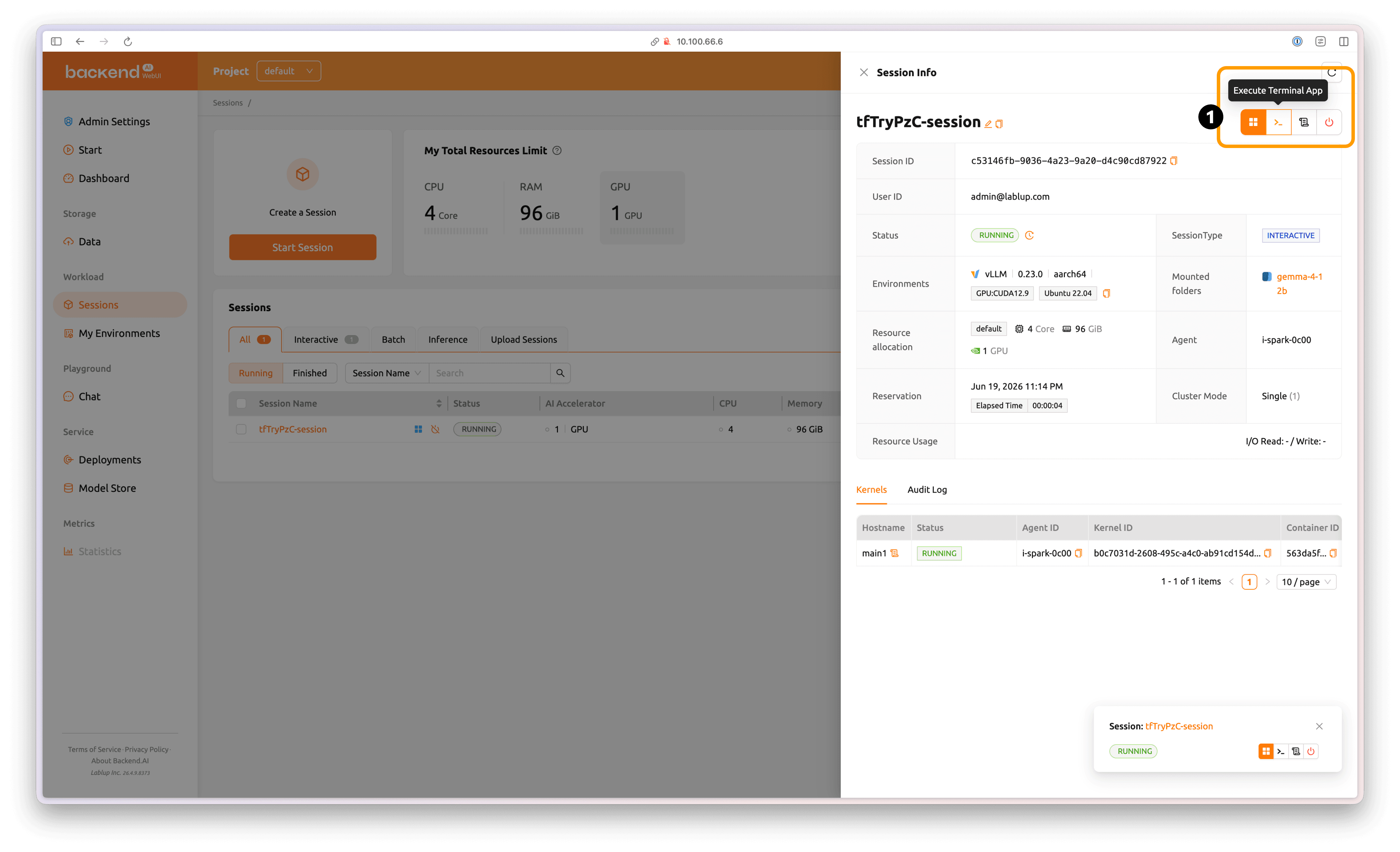Edit the tfTryPzC-session name with pencil icon
Image resolution: width=1400 pixels, height=852 pixels.
coord(988,124)
